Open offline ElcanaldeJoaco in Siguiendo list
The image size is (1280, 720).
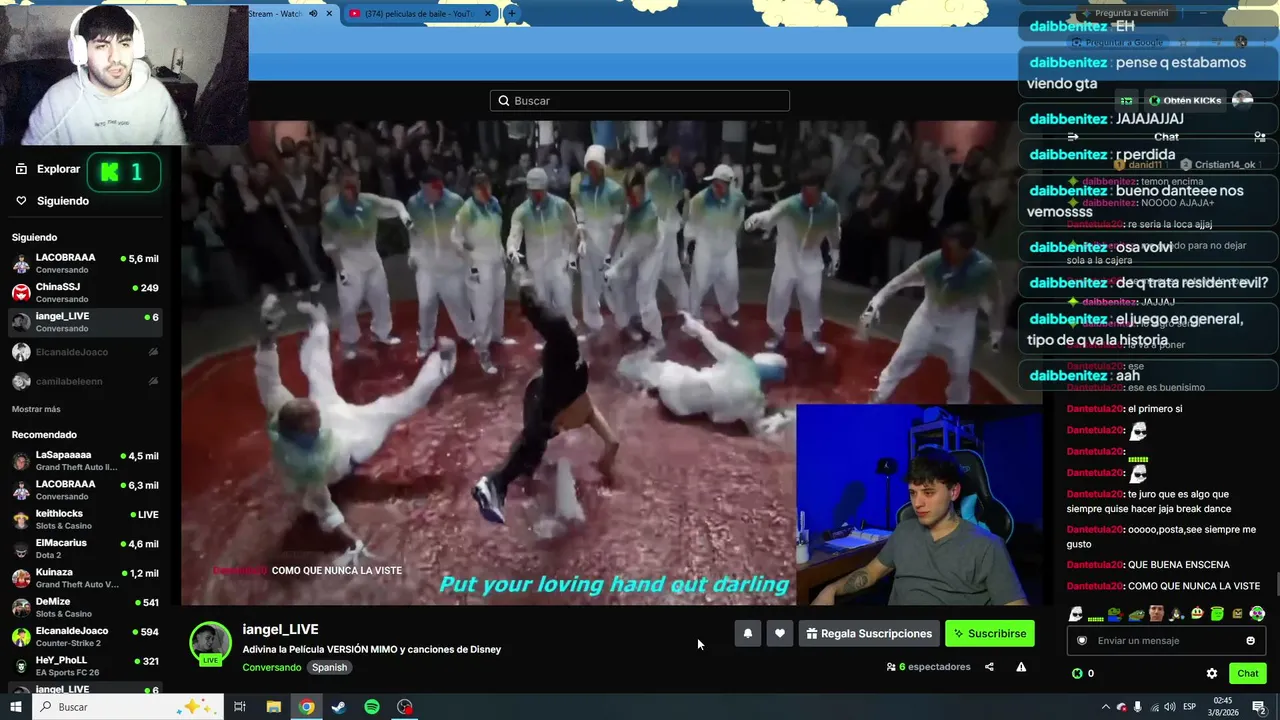[85, 352]
